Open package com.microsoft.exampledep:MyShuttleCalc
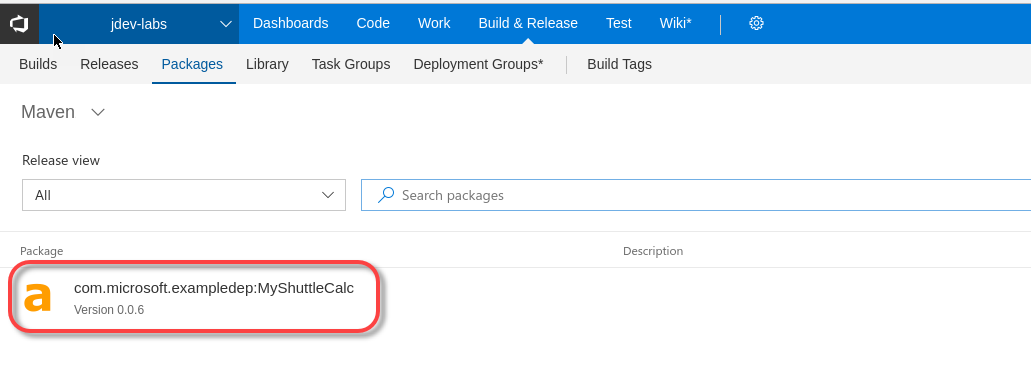This screenshot has height=366, width=1031. (x=214, y=288)
